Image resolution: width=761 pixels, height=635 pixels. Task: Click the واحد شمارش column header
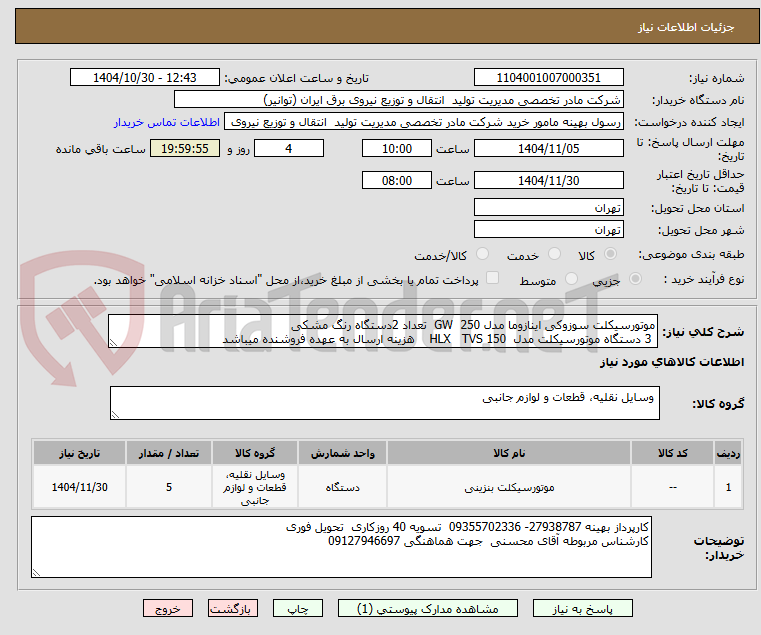pos(342,453)
